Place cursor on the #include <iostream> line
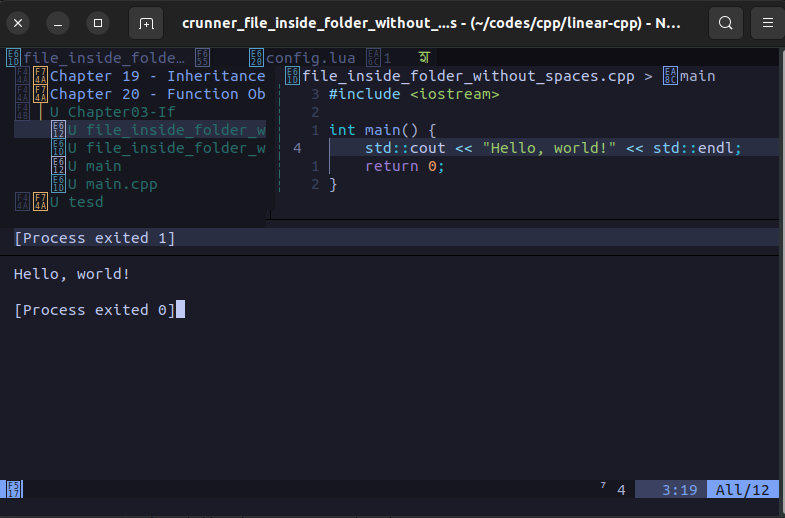 pos(414,94)
